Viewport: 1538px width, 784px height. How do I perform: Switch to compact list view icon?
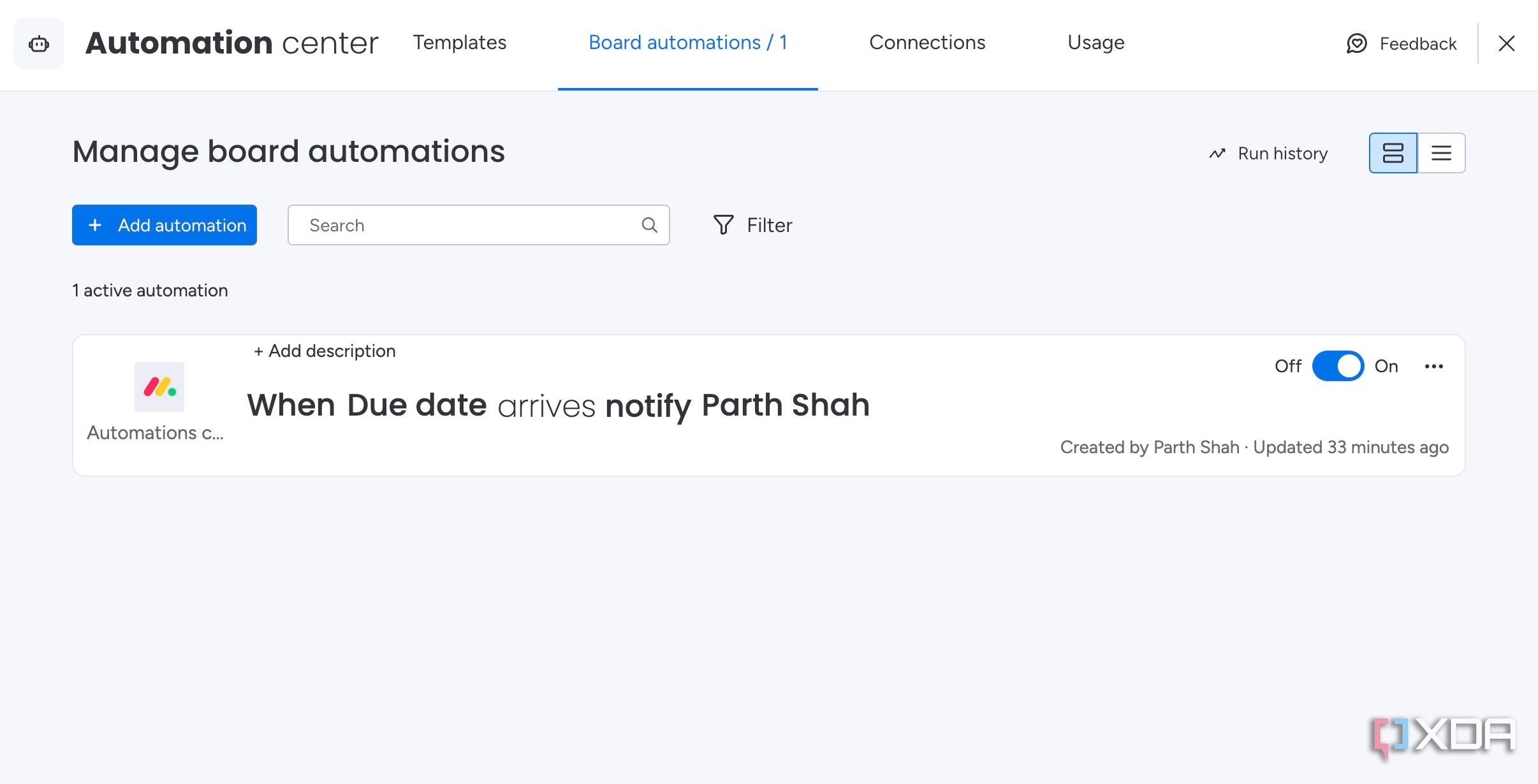coord(1441,153)
